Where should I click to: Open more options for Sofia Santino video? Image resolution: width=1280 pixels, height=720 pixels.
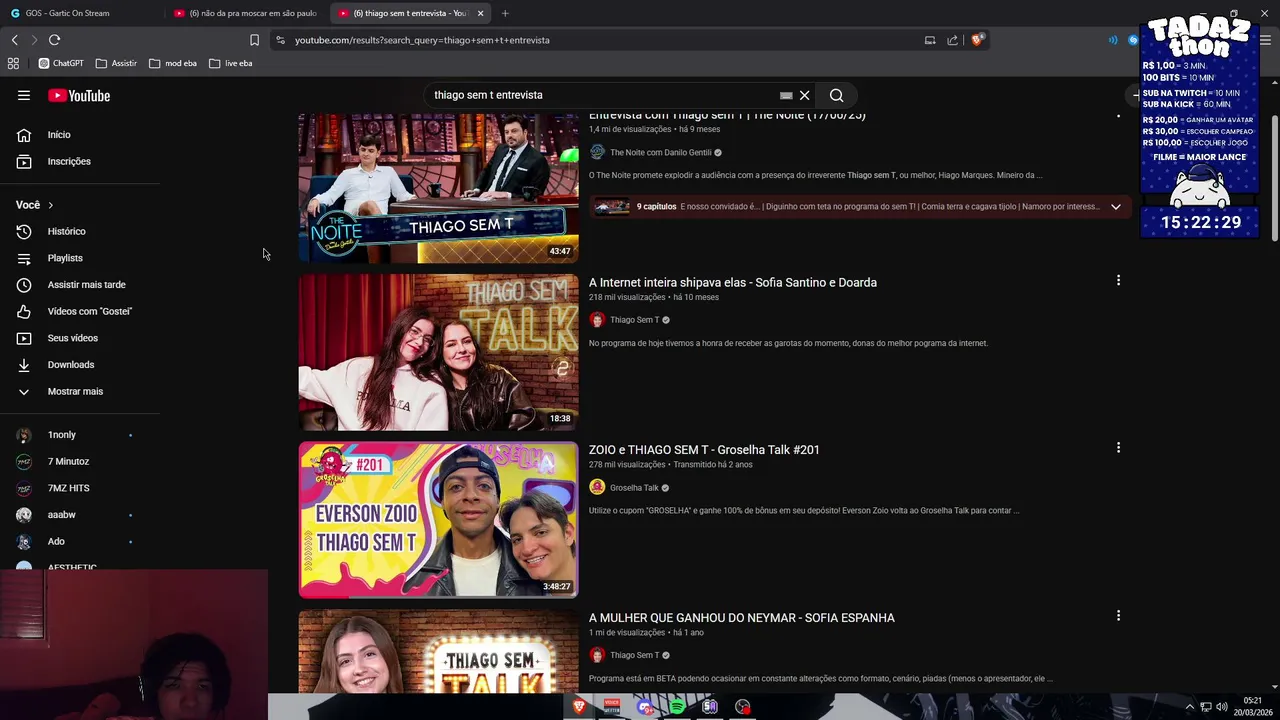tap(1118, 281)
